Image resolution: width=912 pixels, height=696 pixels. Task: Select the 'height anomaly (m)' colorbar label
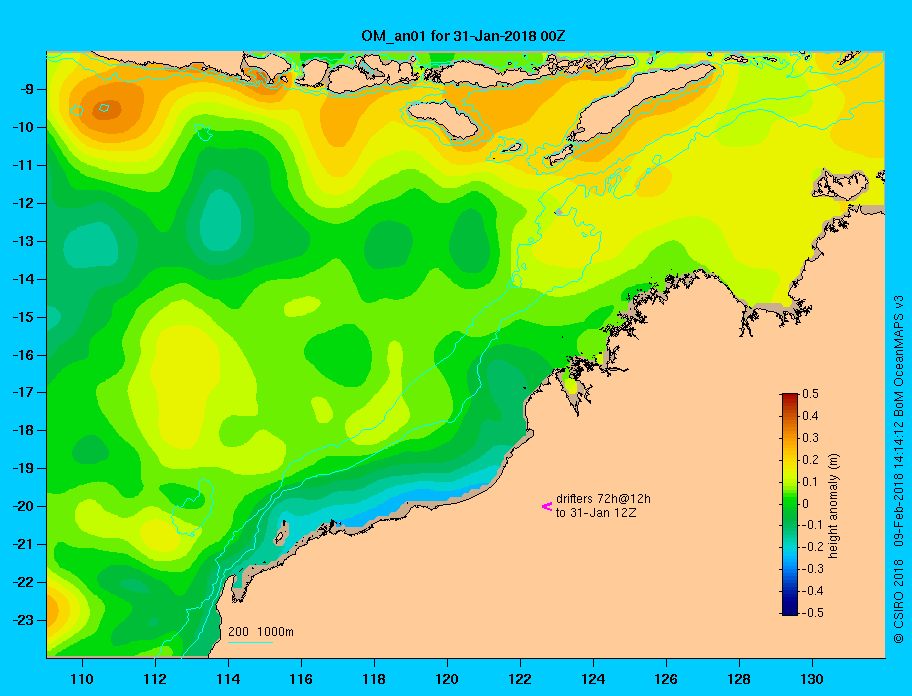click(833, 505)
